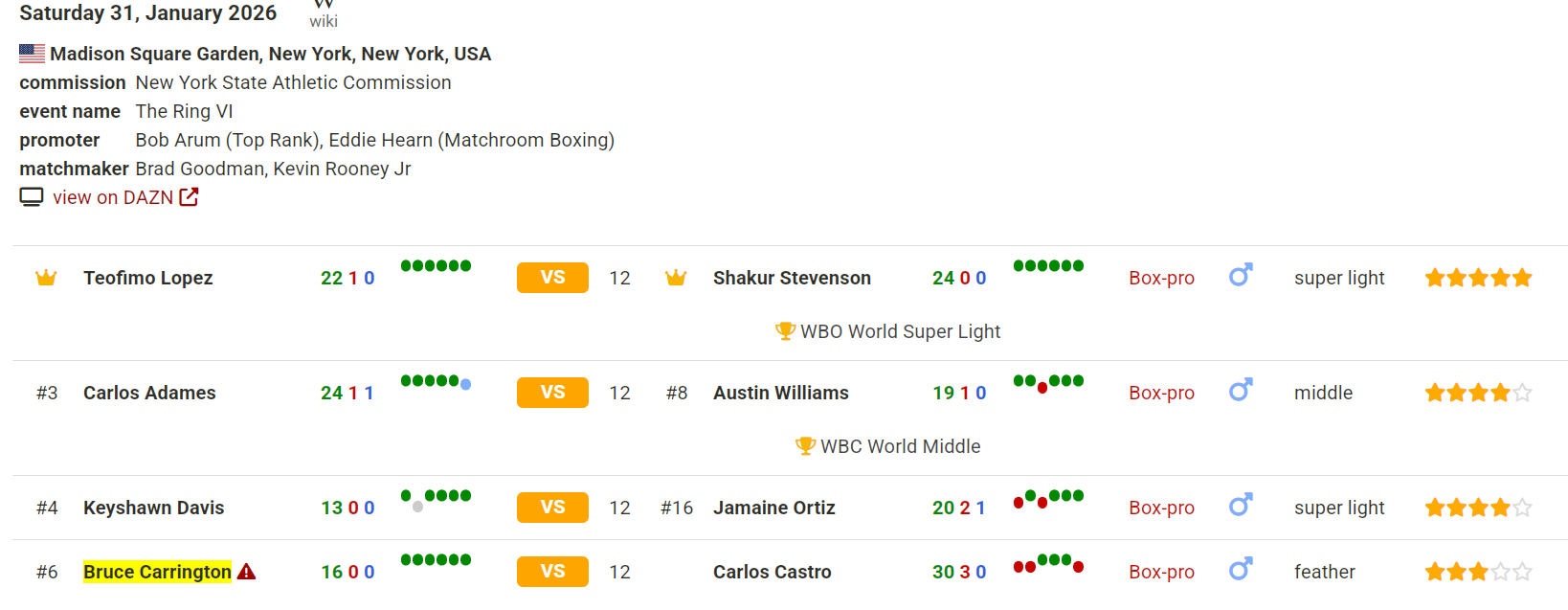Image resolution: width=1568 pixels, height=610 pixels.
Task: Click the TV icon beside view on DAZN
Action: click(x=32, y=197)
